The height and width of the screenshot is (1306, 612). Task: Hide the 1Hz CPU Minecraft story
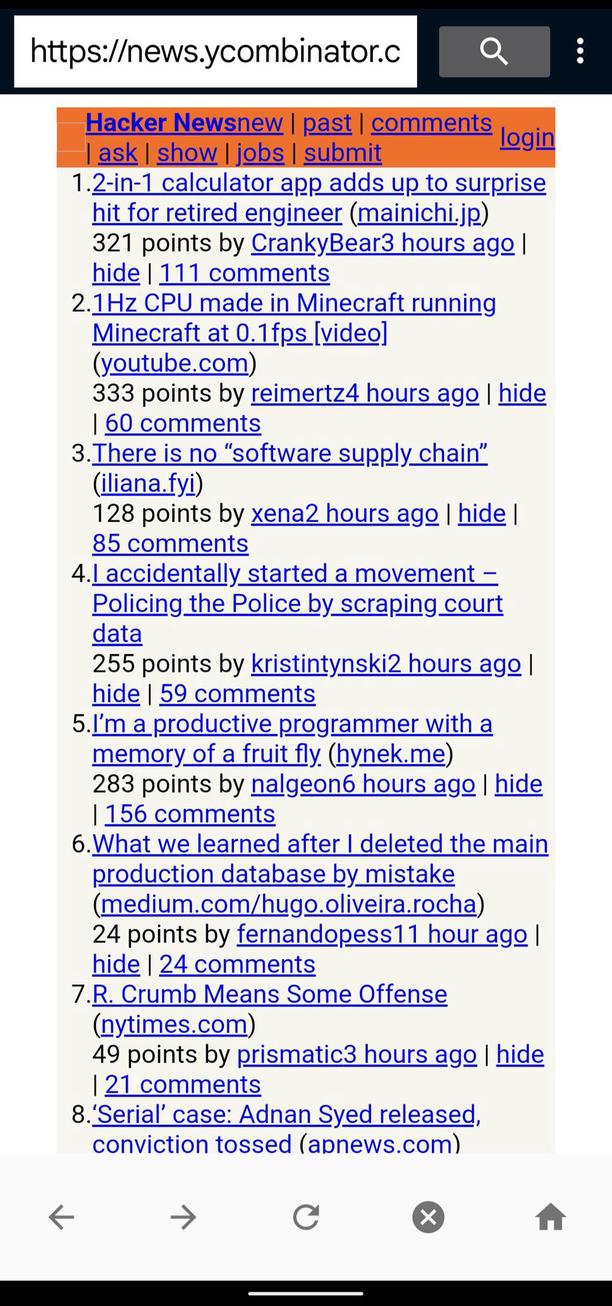[x=522, y=393]
